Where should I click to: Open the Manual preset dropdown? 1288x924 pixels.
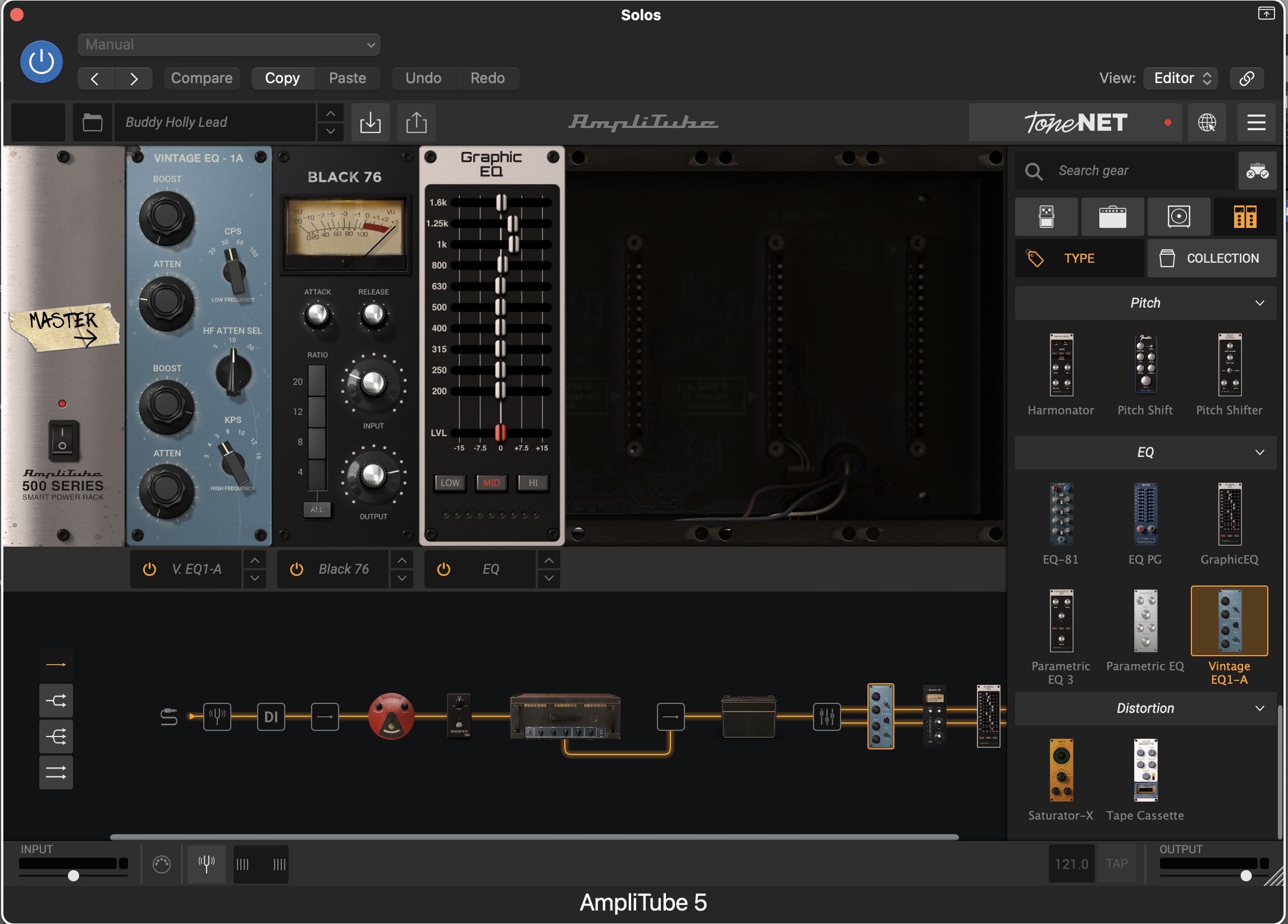coord(229,44)
